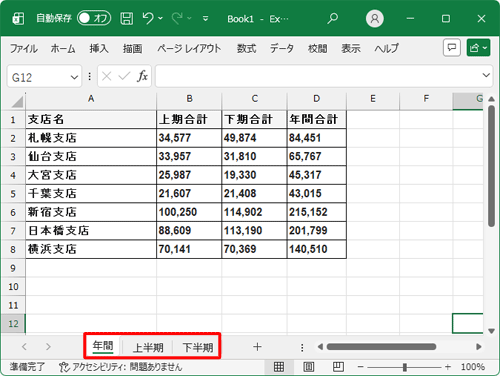Viewport: 500px width, 376px height.
Task: Switch to Page Break Preview icon
Action: point(338,367)
